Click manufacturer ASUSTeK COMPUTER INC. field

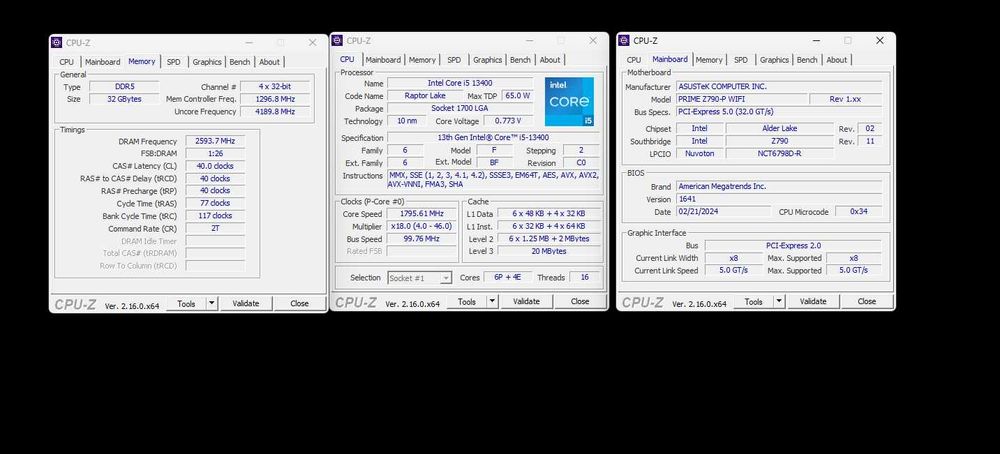779,87
